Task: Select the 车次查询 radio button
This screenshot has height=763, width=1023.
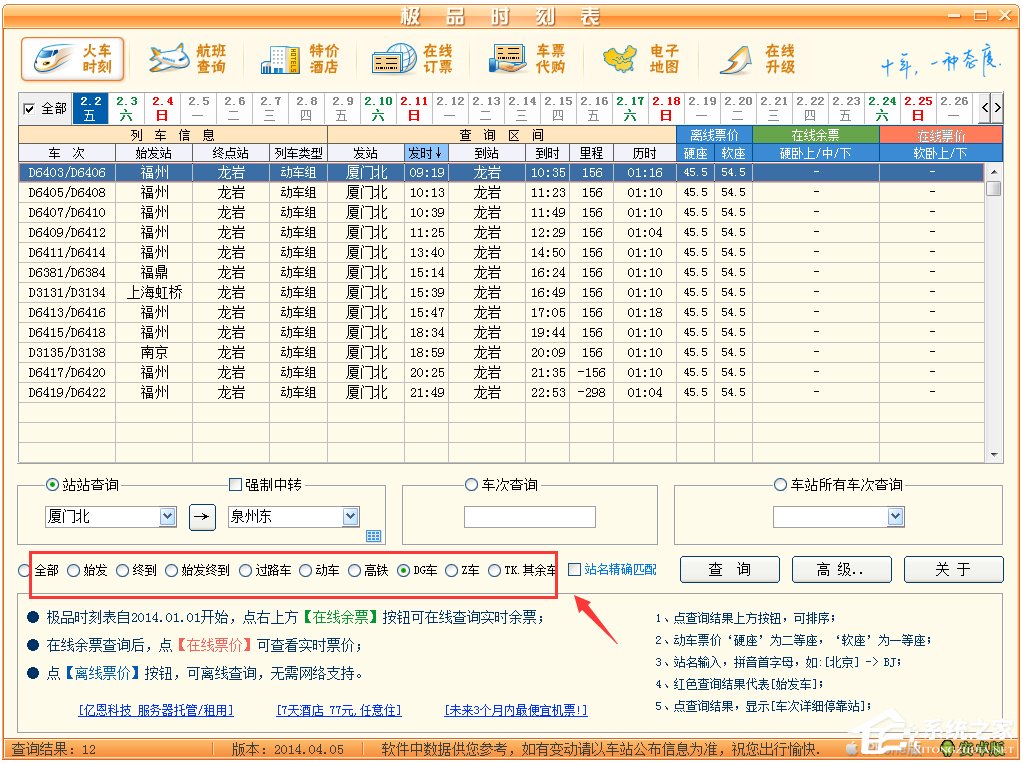Action: coord(471,484)
